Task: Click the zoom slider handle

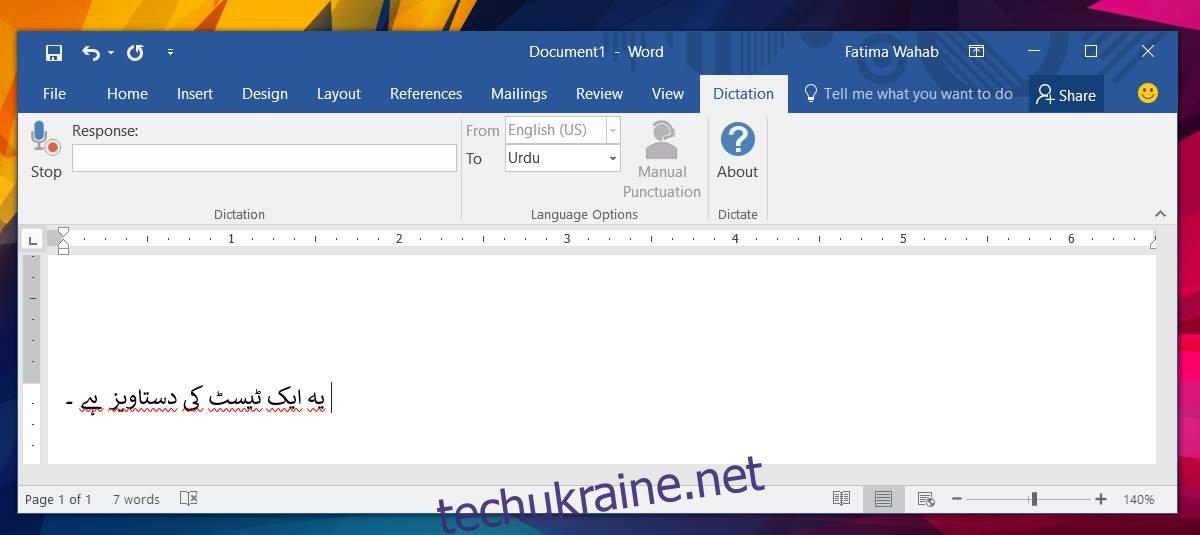Action: pyautogui.click(x=1034, y=498)
